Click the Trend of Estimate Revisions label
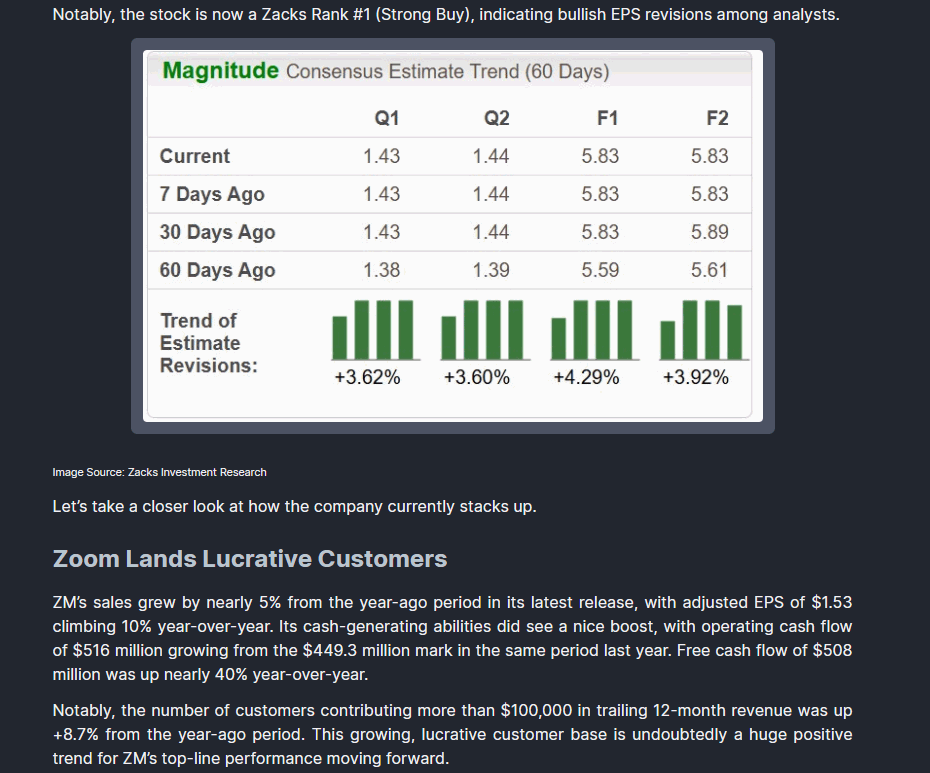 coord(208,343)
